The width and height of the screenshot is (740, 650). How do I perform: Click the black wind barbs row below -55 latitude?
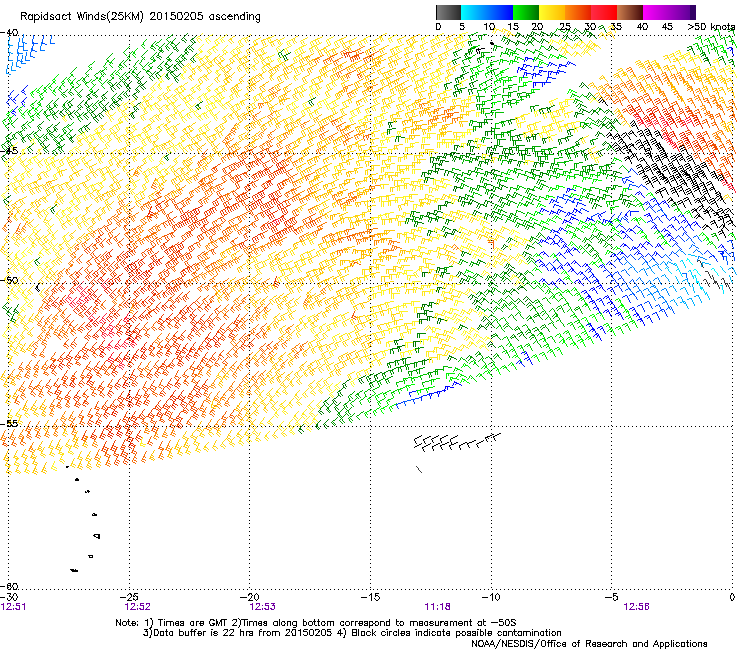[457, 442]
